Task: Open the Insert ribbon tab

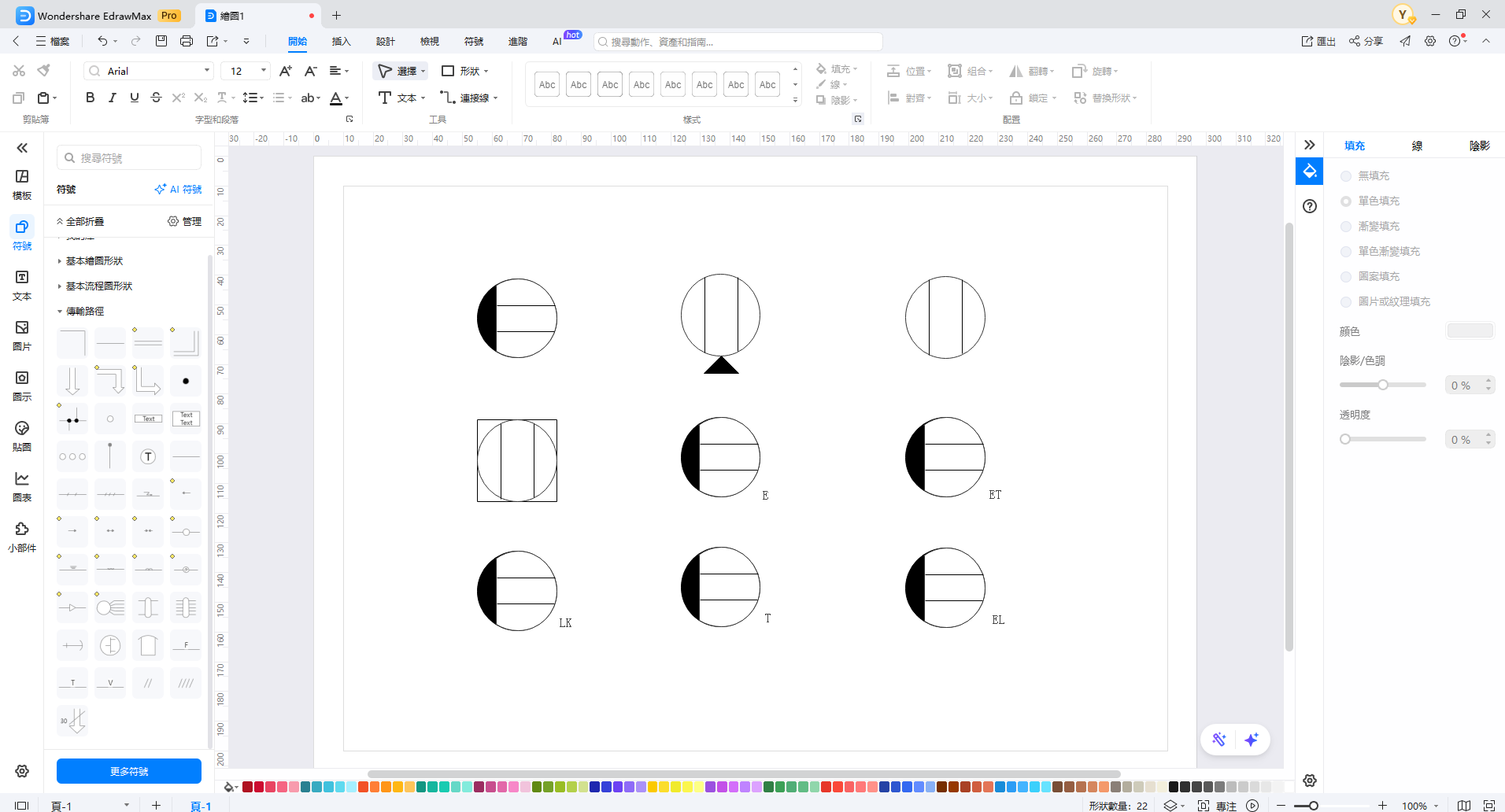Action: click(x=341, y=41)
